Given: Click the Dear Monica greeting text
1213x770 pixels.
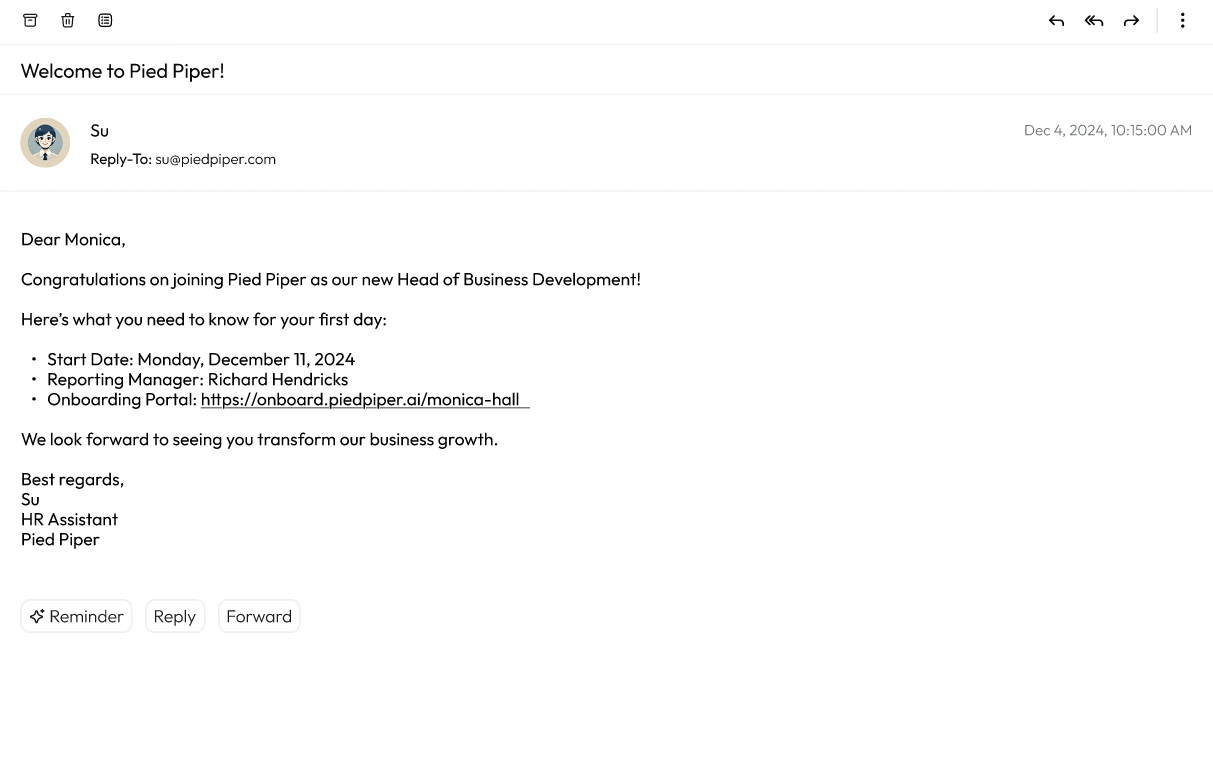Looking at the screenshot, I should pos(73,239).
